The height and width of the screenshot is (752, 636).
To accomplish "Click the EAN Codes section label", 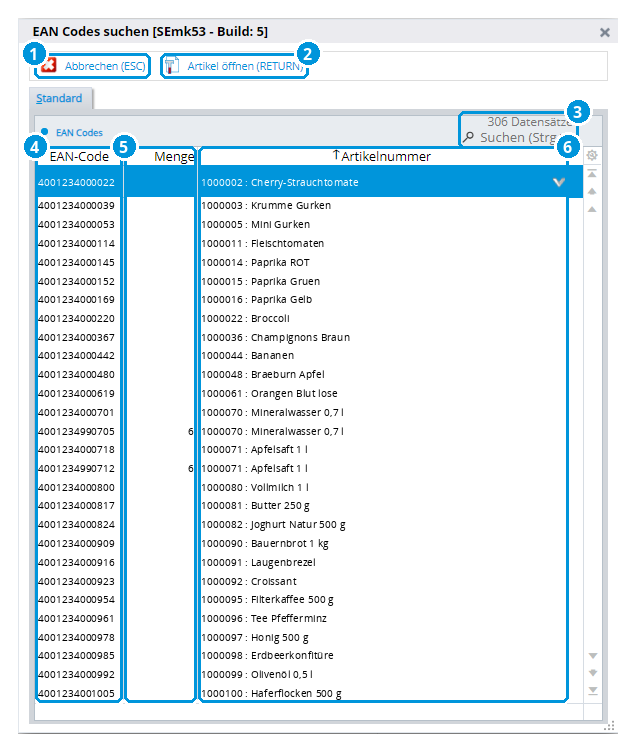I will point(79,133).
